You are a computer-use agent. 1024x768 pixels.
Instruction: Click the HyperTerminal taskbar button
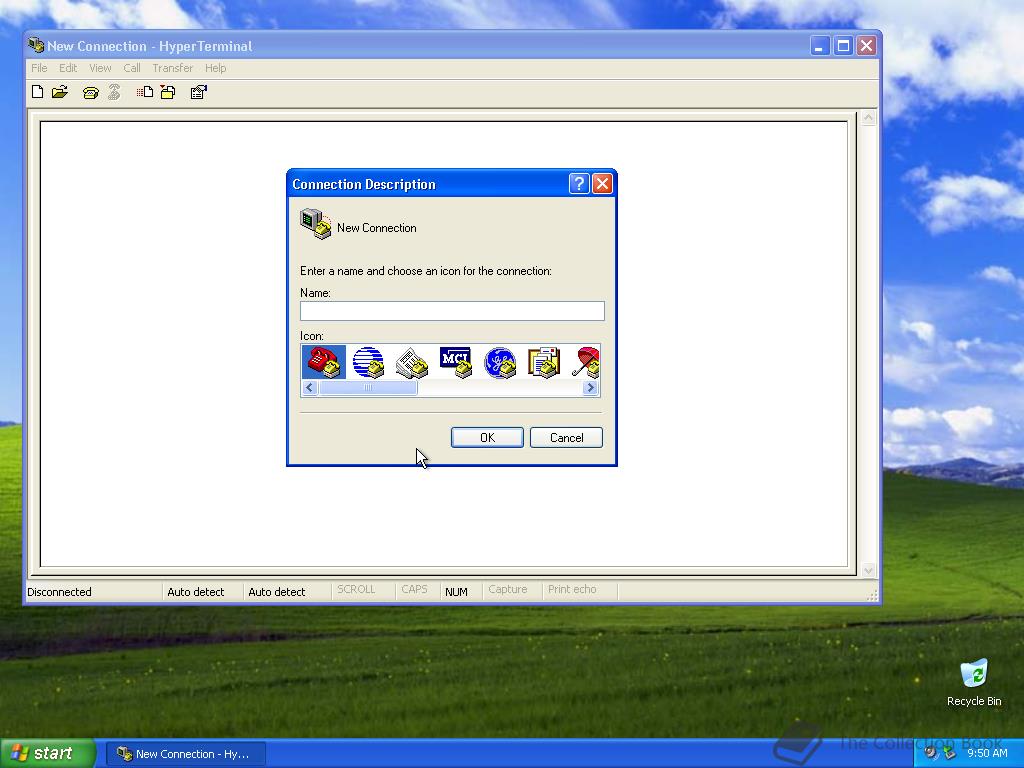pyautogui.click(x=186, y=754)
